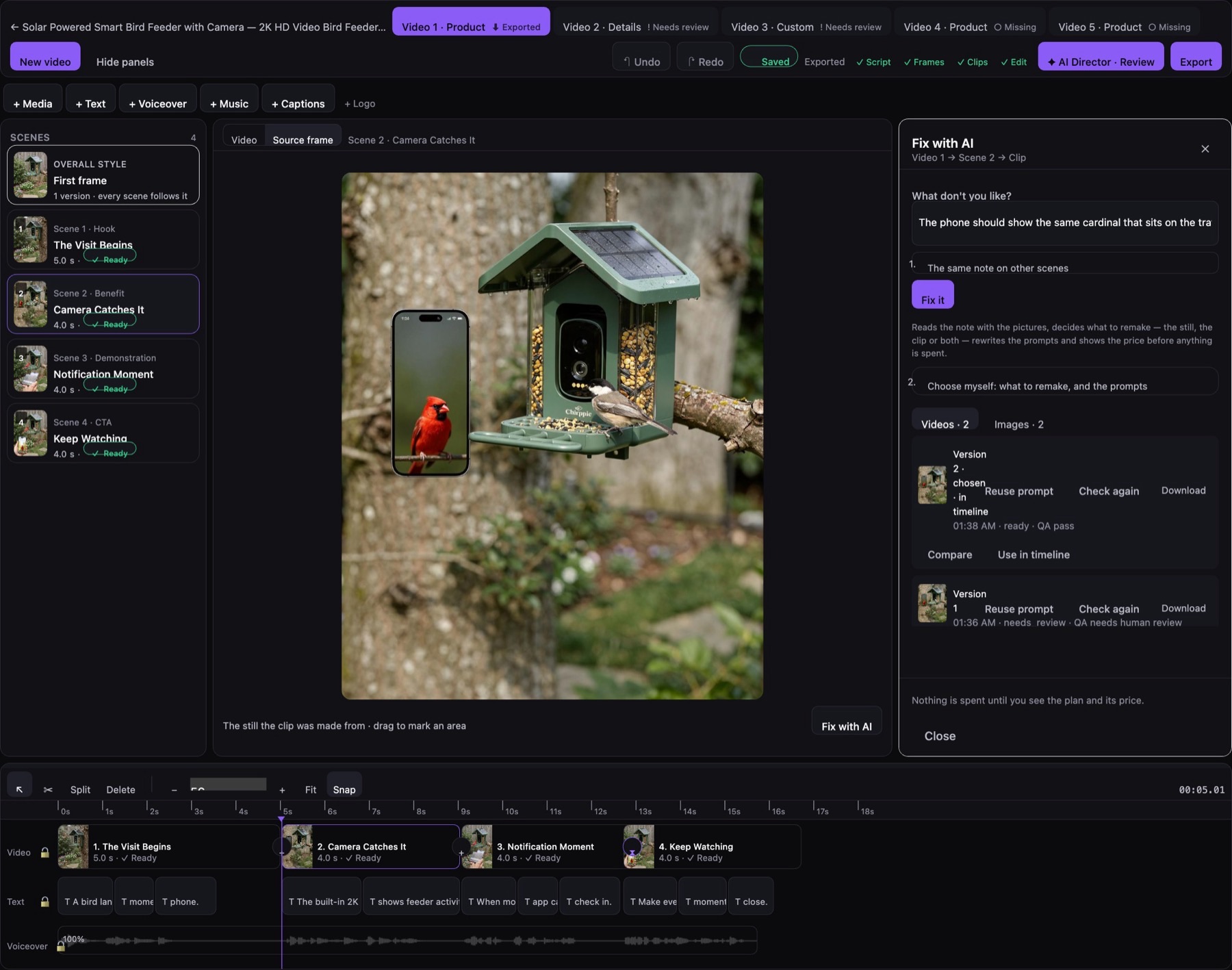Click Compare under Version 2
This screenshot has width=1232, height=970.
click(x=949, y=554)
